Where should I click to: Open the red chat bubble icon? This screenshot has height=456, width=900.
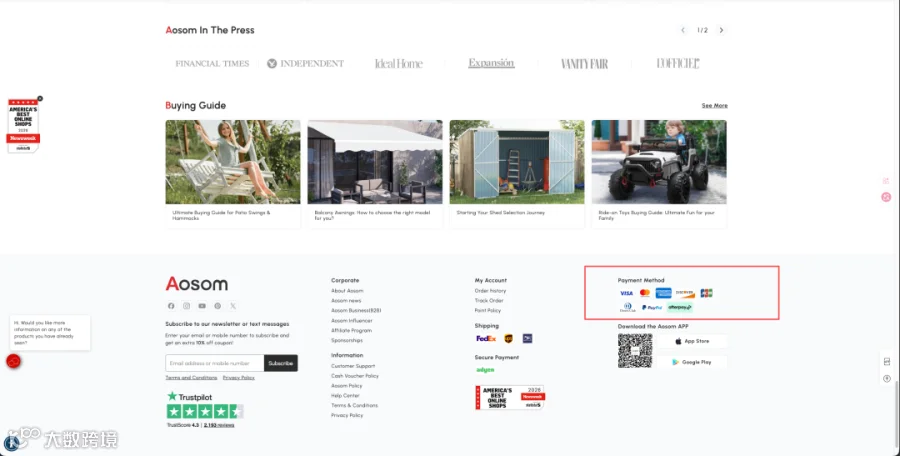[x=13, y=361]
